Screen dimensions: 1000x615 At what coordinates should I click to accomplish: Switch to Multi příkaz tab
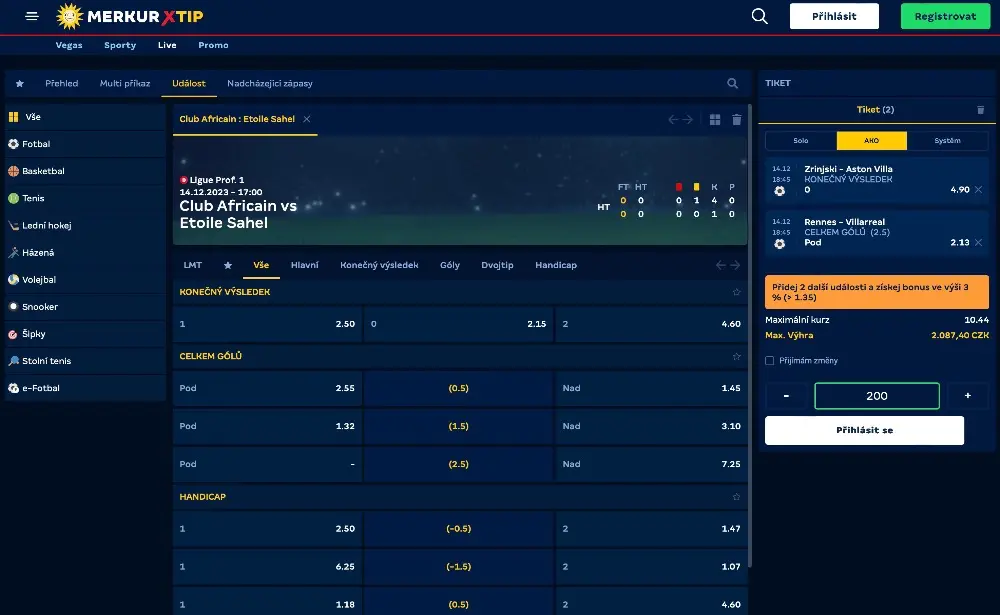tap(125, 84)
